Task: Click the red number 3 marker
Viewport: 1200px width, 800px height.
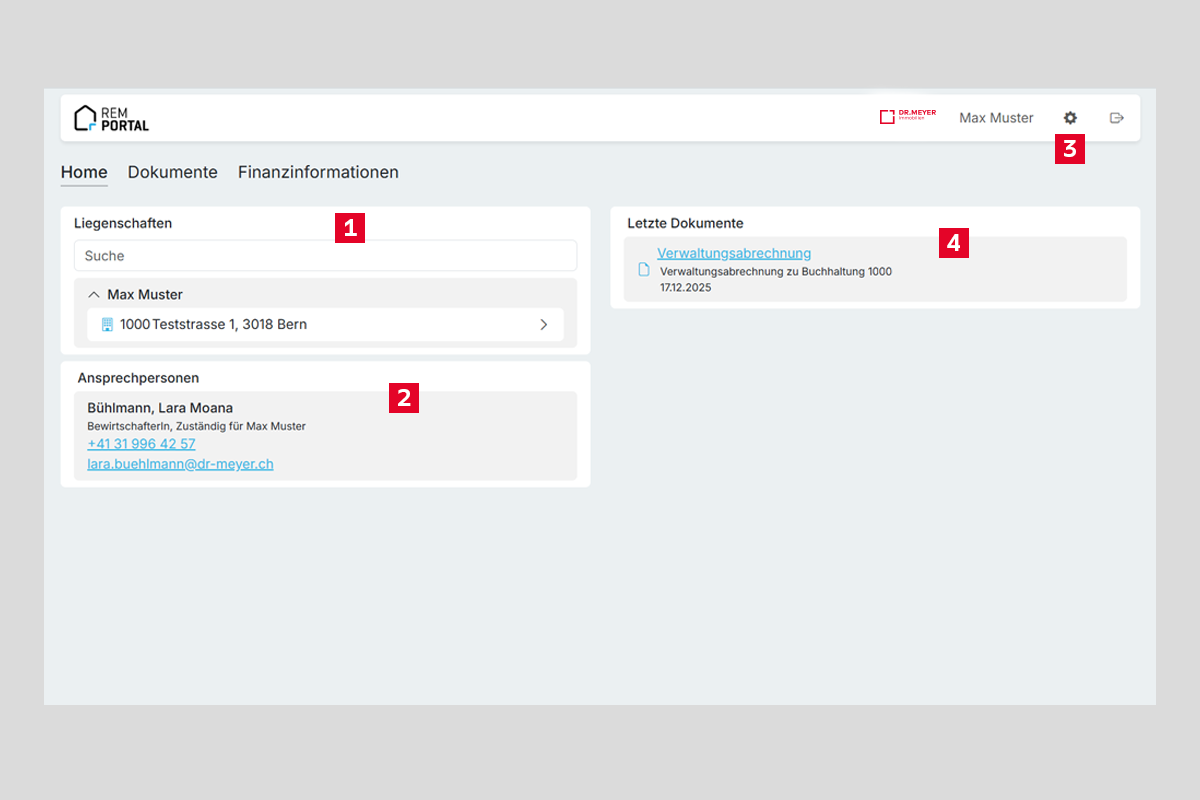Action: pos(1070,150)
